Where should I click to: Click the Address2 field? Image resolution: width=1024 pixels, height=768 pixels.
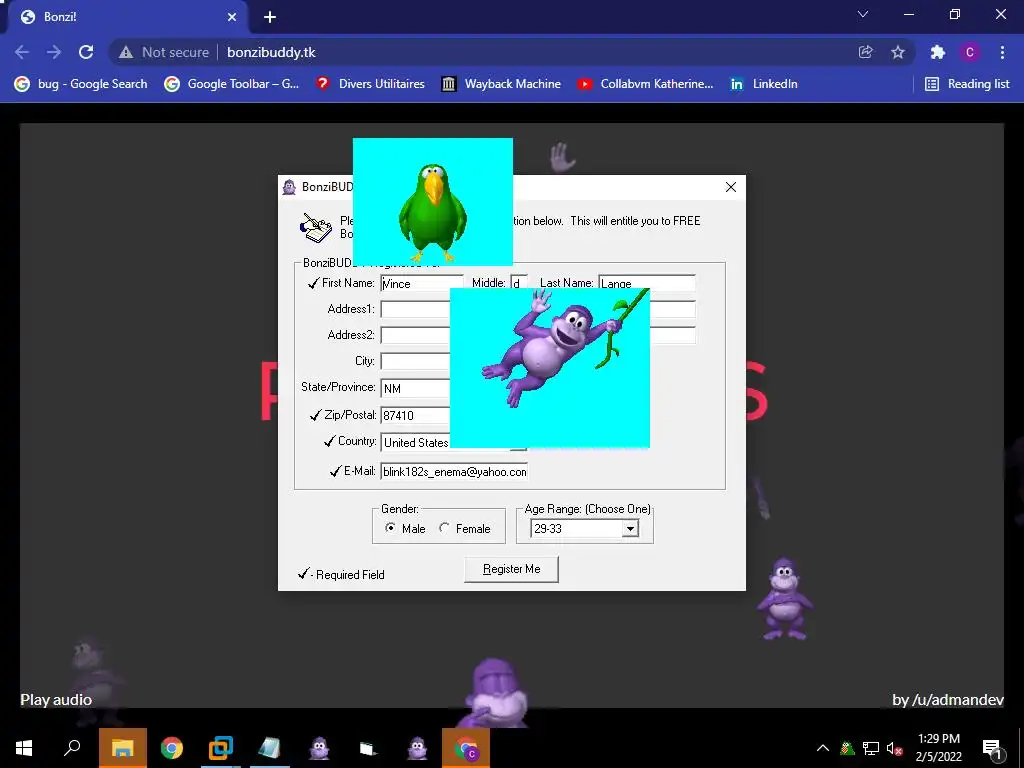pos(415,336)
